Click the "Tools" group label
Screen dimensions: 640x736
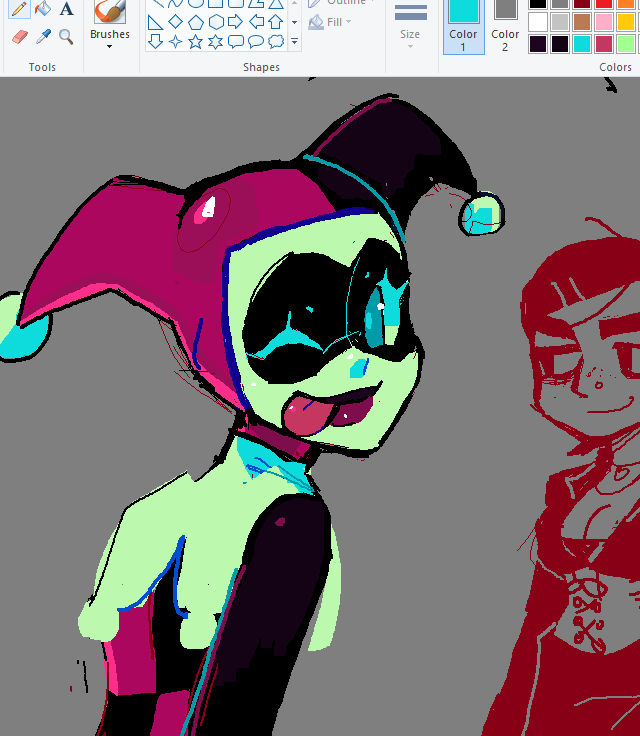click(x=42, y=67)
